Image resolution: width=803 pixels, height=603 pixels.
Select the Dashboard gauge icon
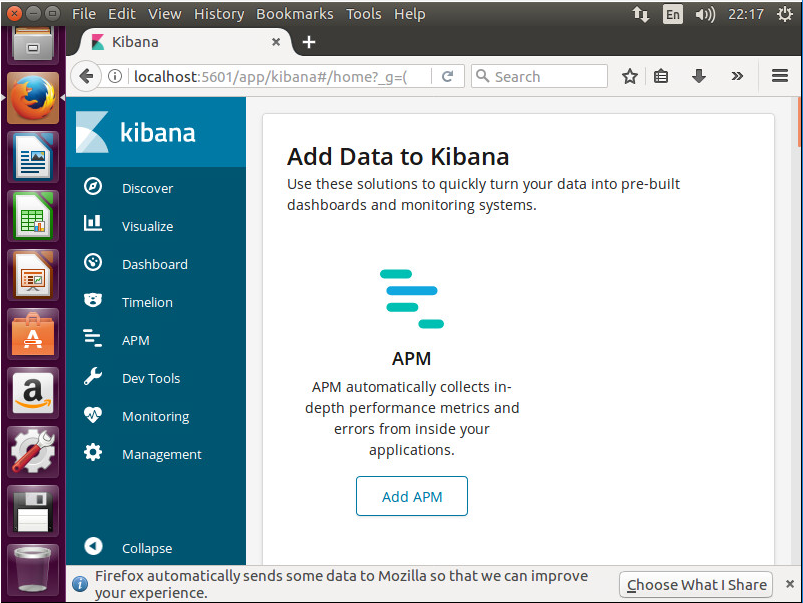click(x=93, y=262)
